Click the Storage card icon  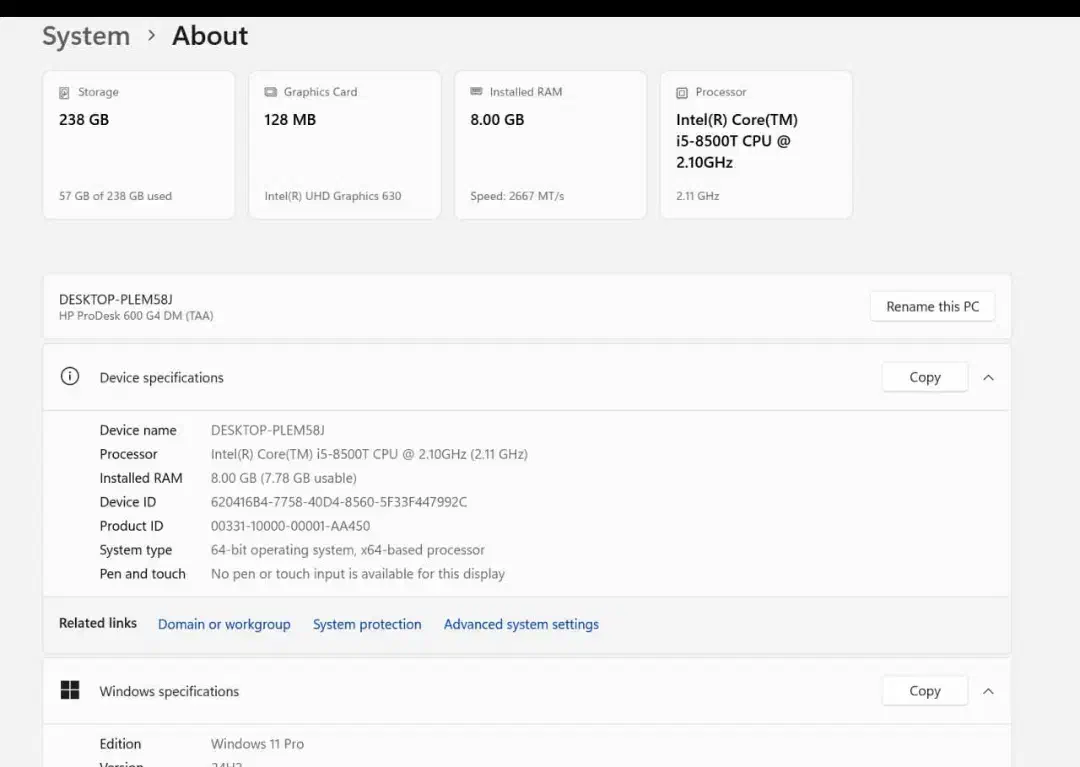pyautogui.click(x=65, y=92)
